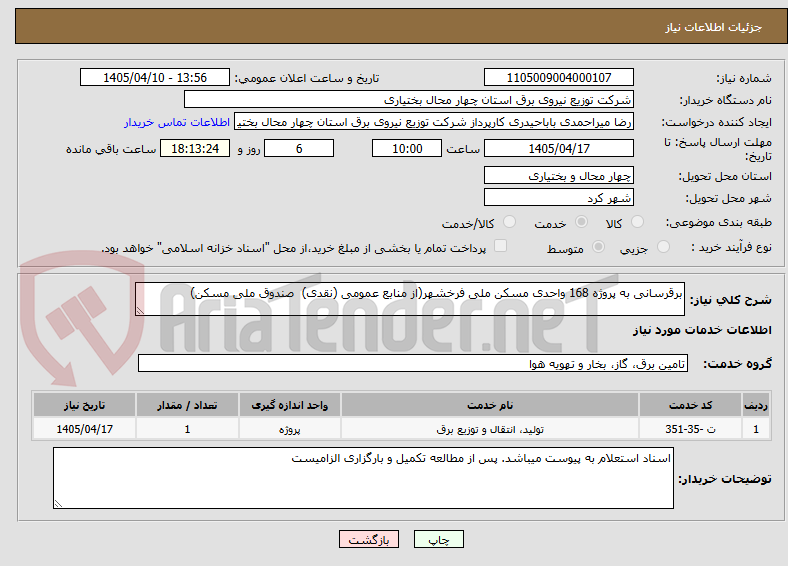Click the نام خدمت column header
This screenshot has width=788, height=566.
490,405
